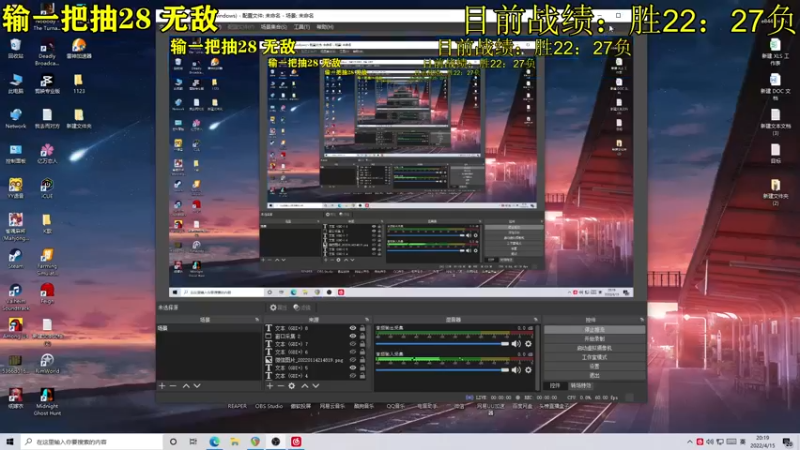Open the 场景集合(S) menu
The width and height of the screenshot is (800, 450).
273,27
